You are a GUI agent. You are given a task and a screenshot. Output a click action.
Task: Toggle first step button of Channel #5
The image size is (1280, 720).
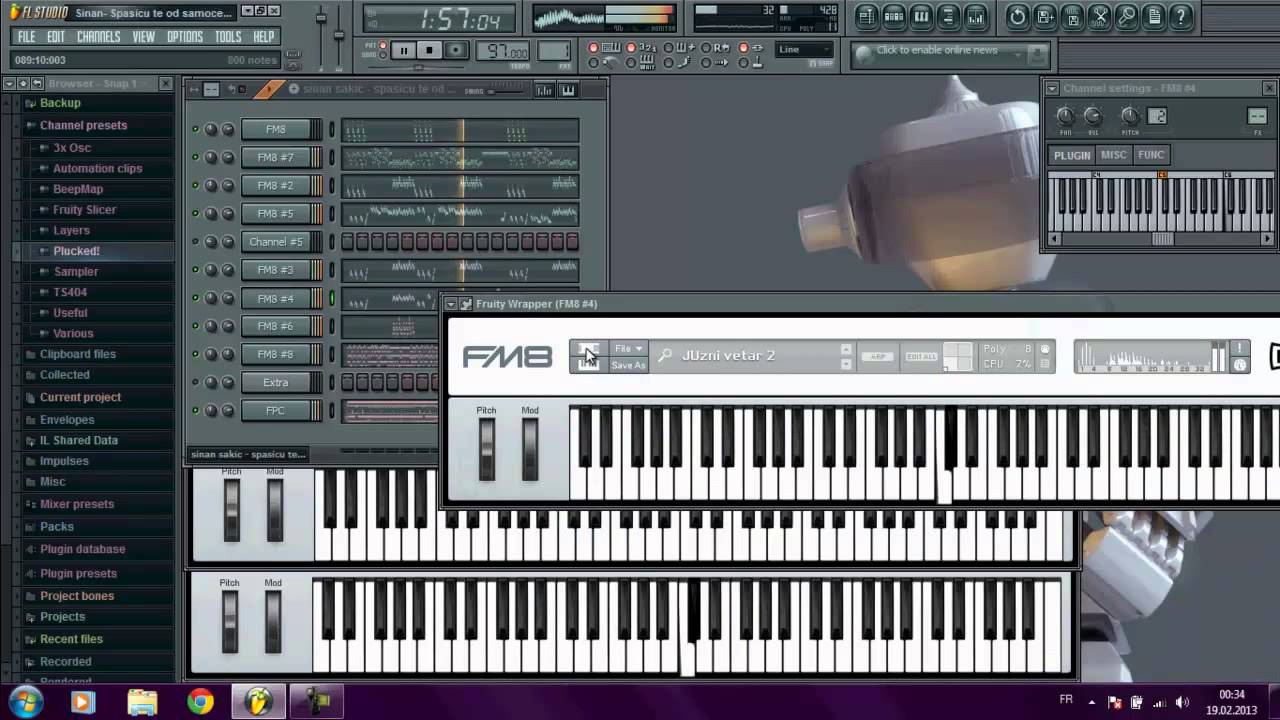348,241
